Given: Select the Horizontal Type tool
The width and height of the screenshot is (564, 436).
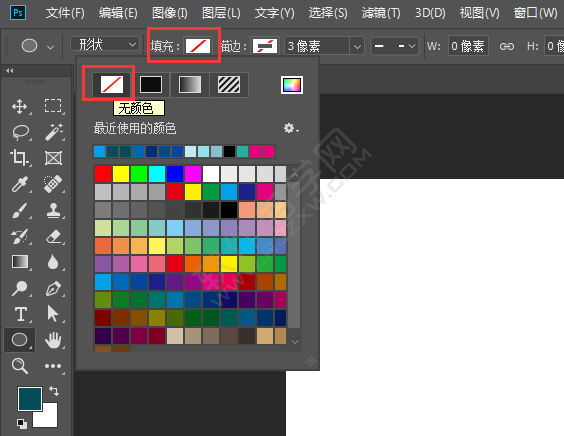Looking at the screenshot, I should click(20, 314).
